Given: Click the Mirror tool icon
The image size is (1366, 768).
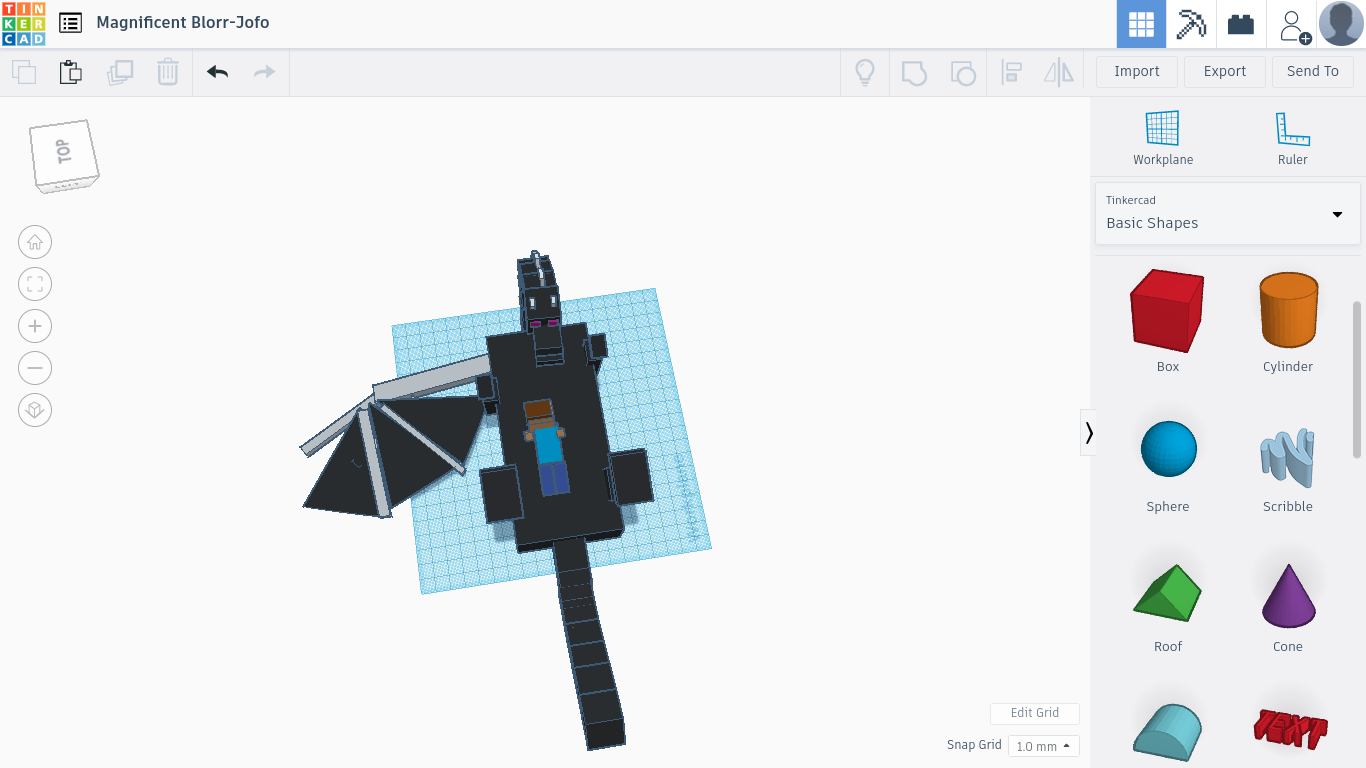Looking at the screenshot, I should pos(1058,72).
